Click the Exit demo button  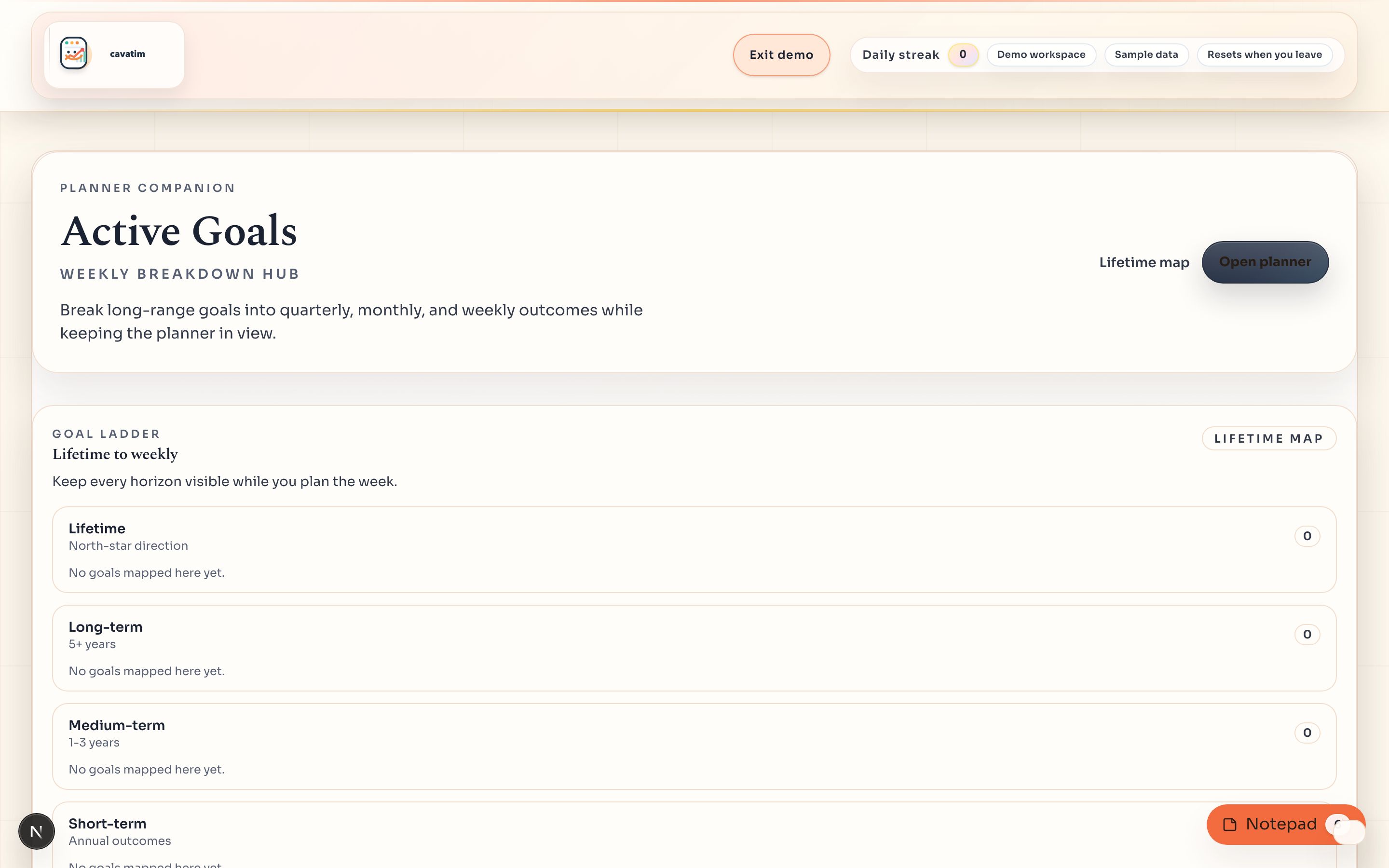pos(781,55)
